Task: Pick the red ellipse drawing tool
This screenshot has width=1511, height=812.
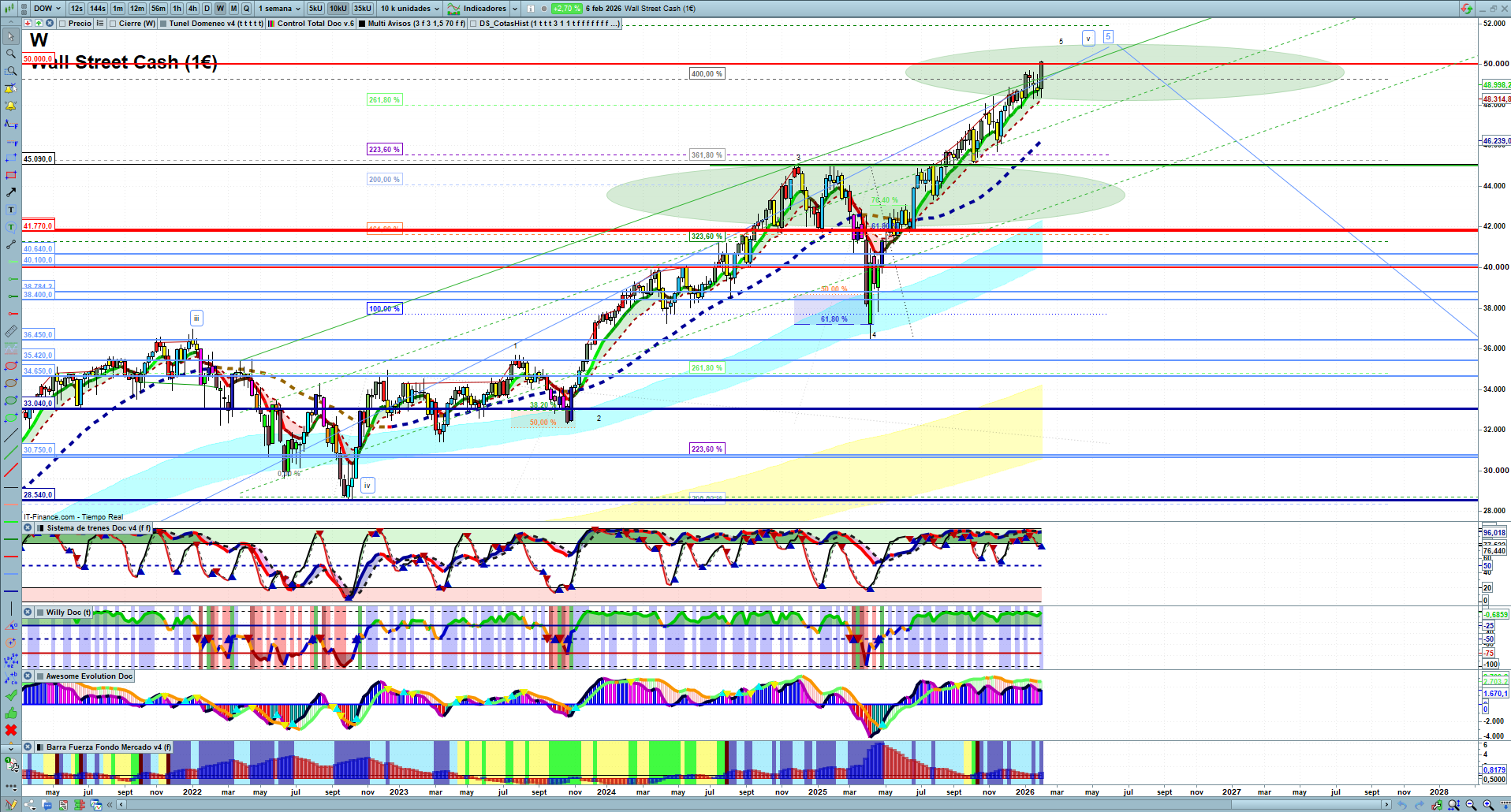Action: 11,366
